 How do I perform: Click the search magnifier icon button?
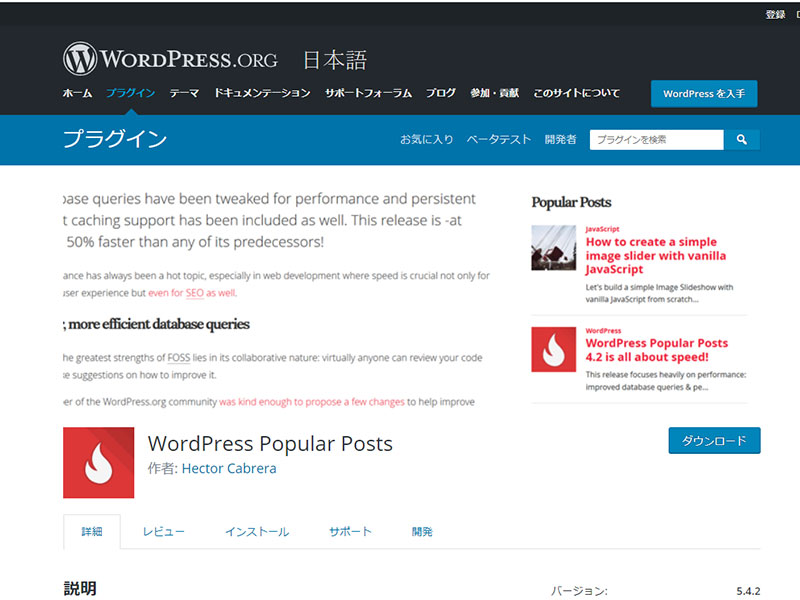[x=741, y=140]
